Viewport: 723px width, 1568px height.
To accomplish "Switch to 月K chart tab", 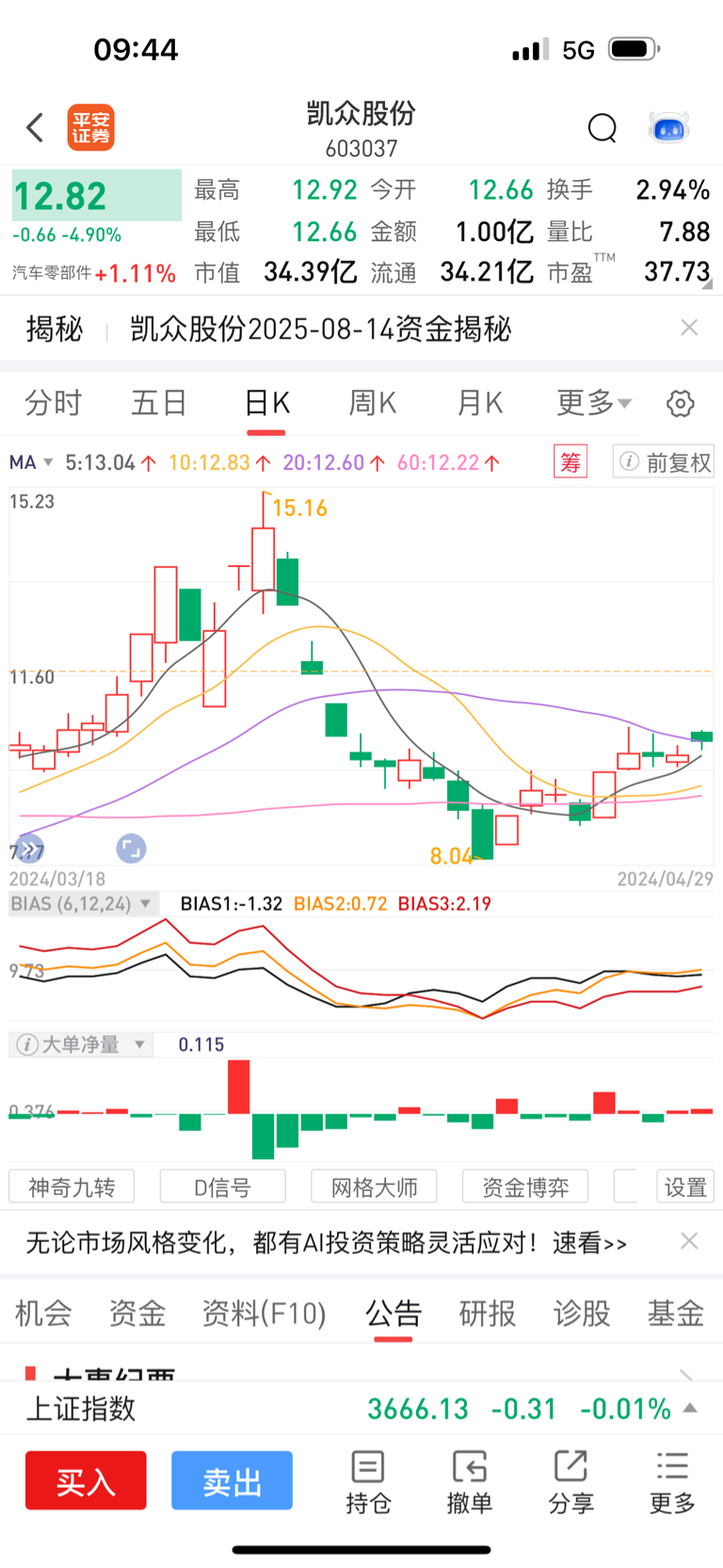I will pos(480,403).
